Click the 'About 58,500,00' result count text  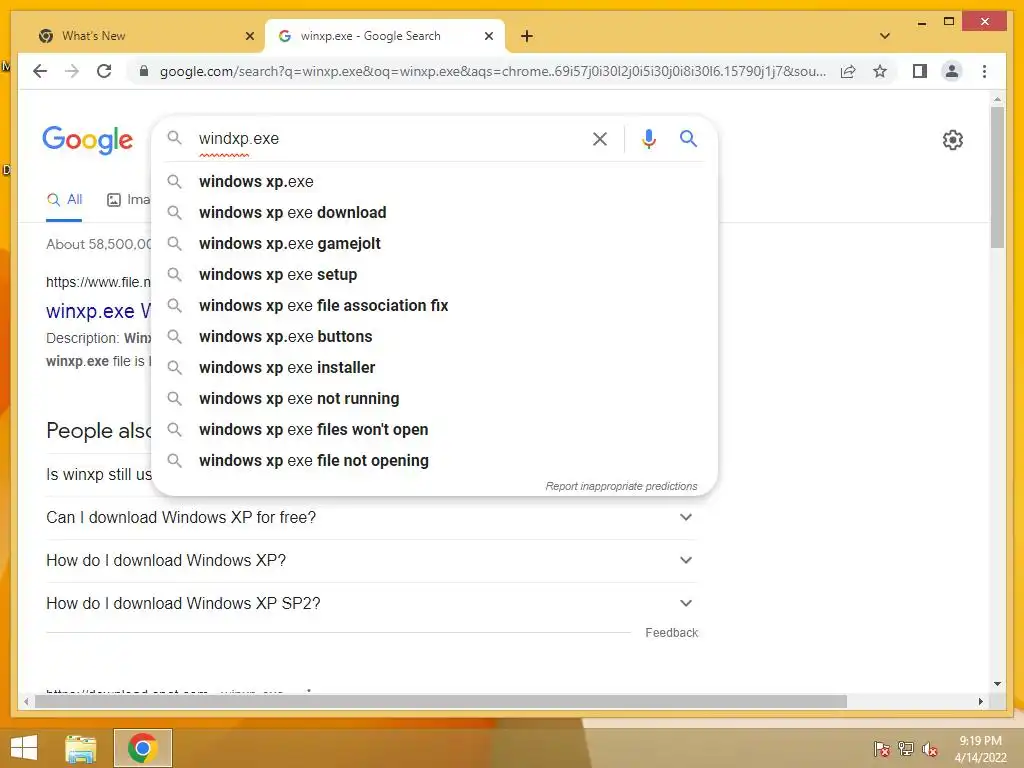(x=99, y=244)
